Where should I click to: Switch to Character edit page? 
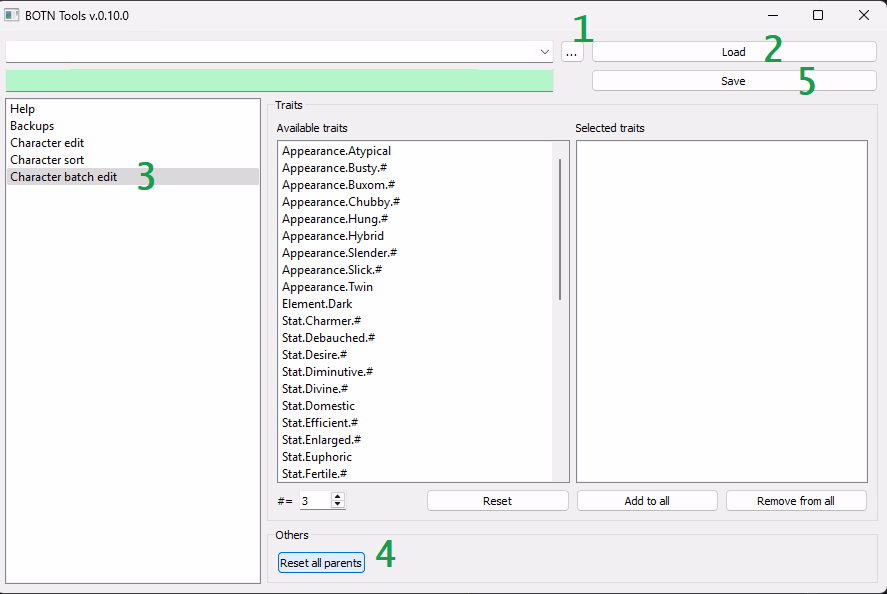coord(47,143)
